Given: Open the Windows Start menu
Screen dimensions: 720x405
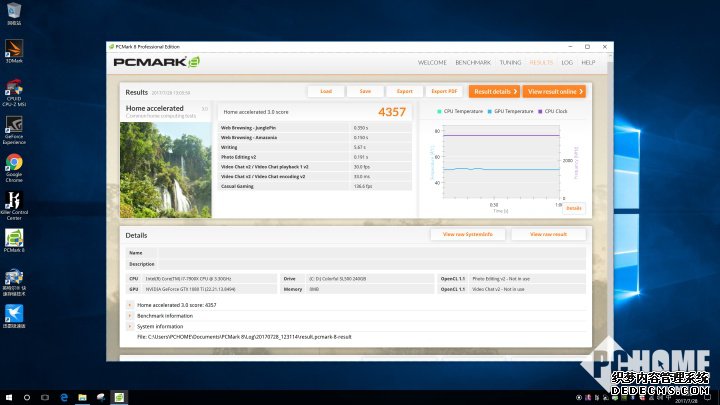Looking at the screenshot, I should click(x=9, y=397).
